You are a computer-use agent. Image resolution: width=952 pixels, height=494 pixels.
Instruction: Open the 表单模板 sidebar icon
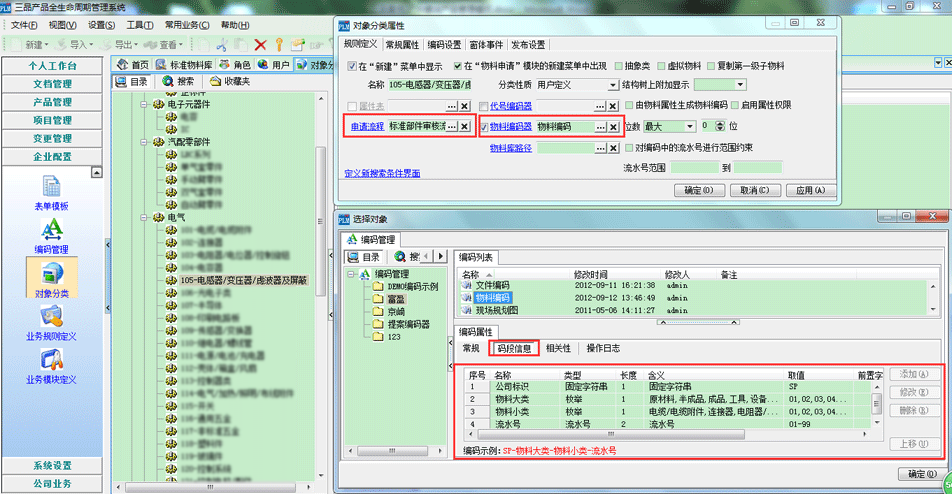[51, 190]
